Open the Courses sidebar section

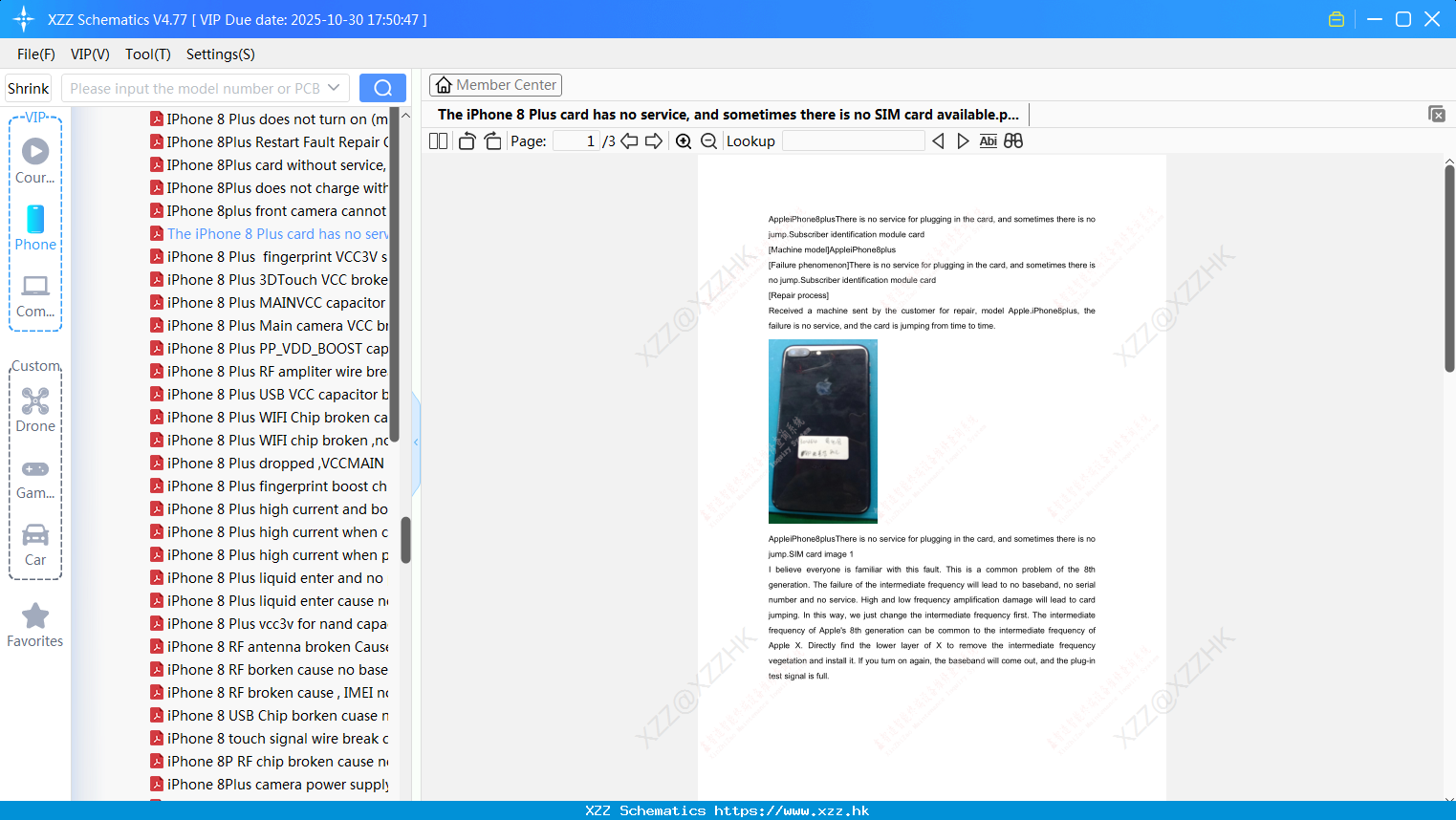coord(35,162)
